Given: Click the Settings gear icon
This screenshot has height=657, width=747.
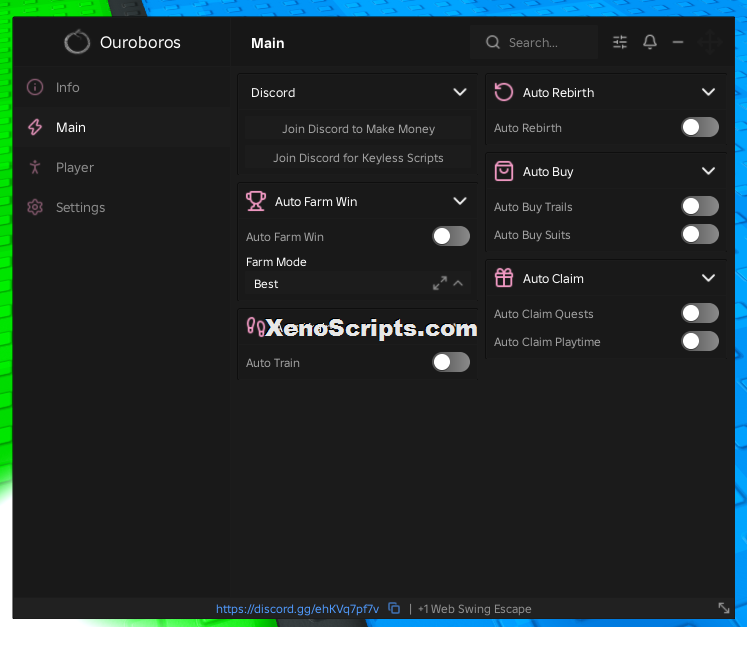Looking at the screenshot, I should (x=35, y=207).
